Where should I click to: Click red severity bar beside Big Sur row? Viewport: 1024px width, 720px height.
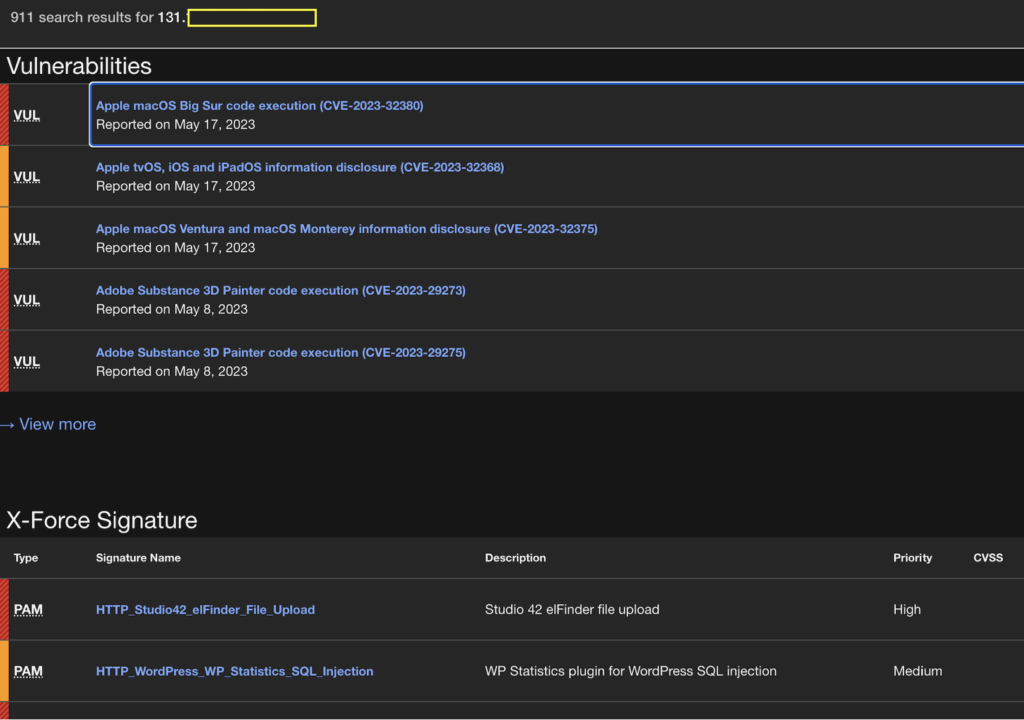[x=4, y=115]
